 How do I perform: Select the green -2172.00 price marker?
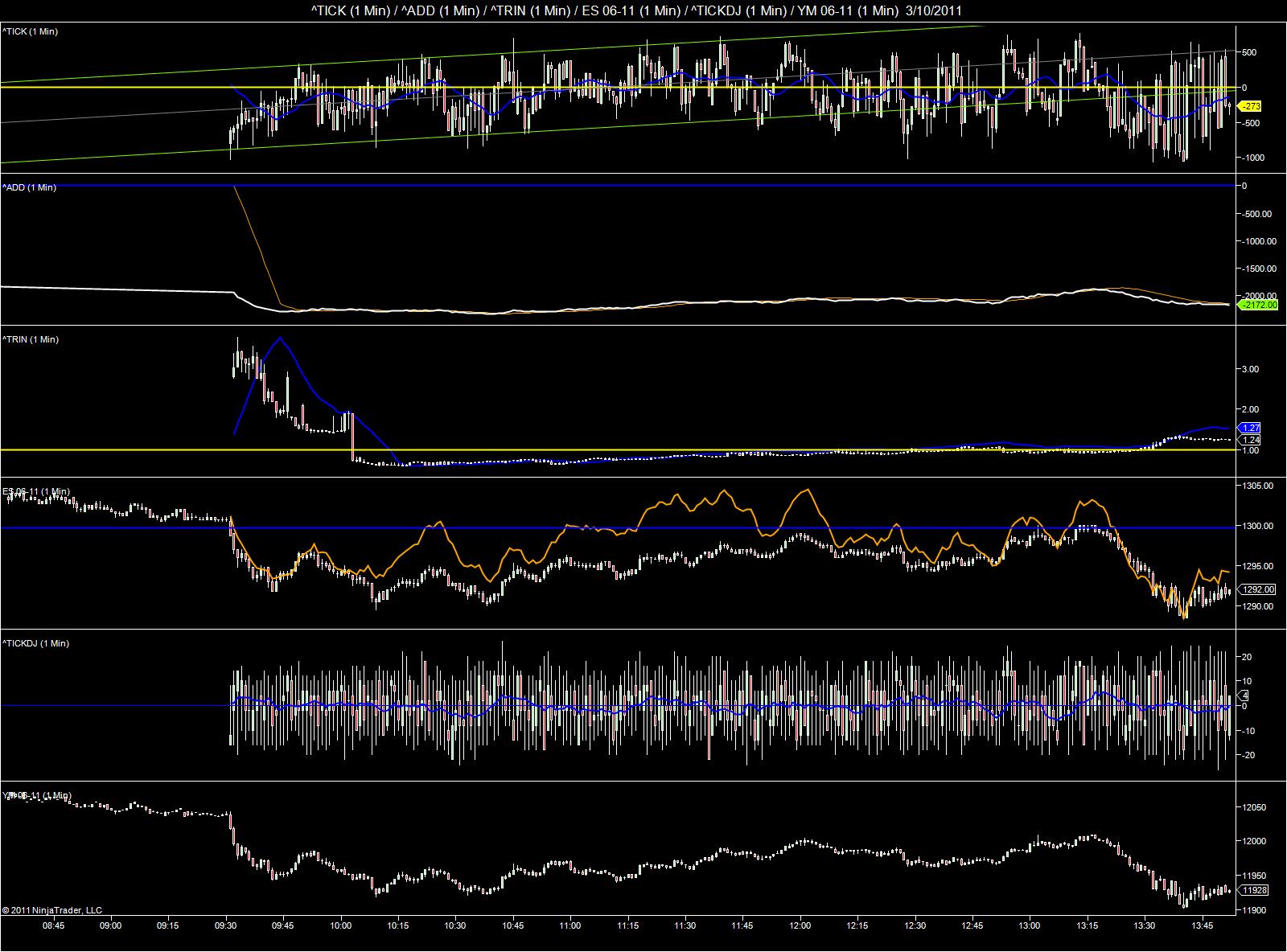1258,305
